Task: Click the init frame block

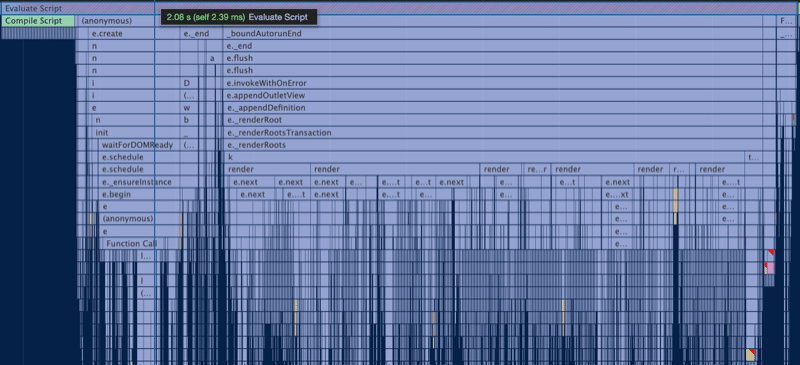Action: pyautogui.click(x=136, y=133)
